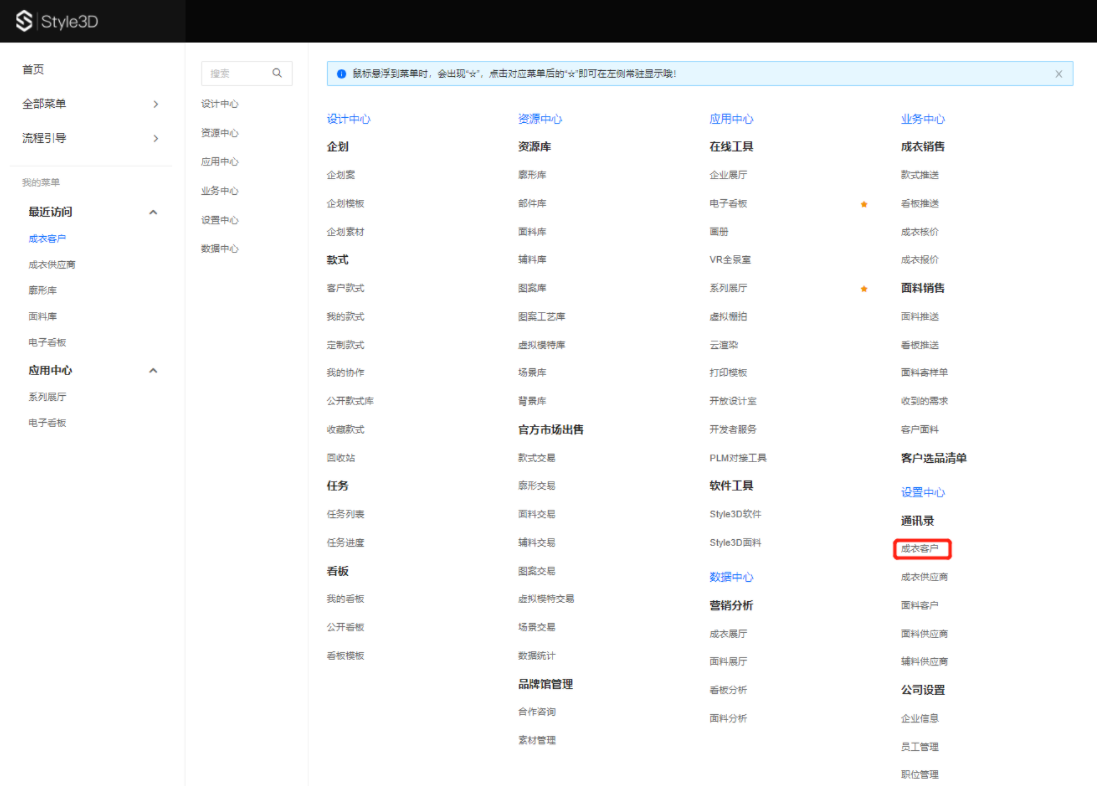
Task: Open 成衣供应商 in recently visited sidebar
Action: click(x=52, y=265)
